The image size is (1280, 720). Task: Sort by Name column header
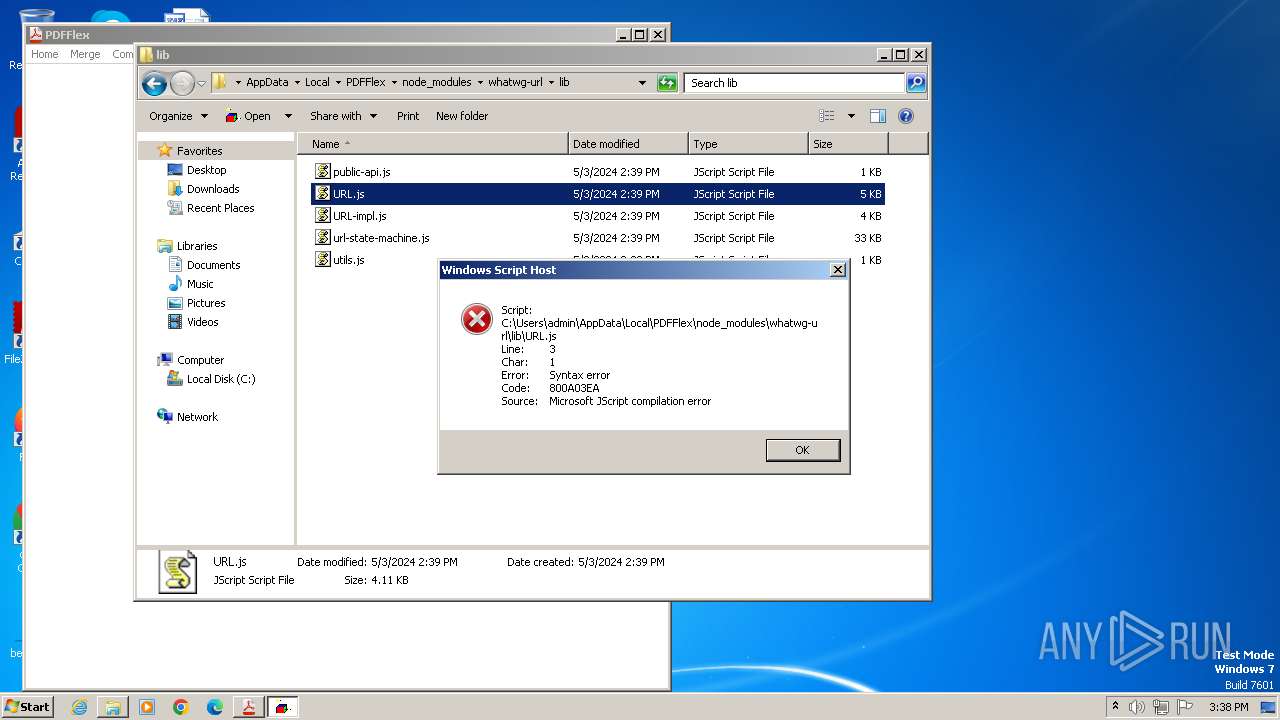pyautogui.click(x=432, y=144)
